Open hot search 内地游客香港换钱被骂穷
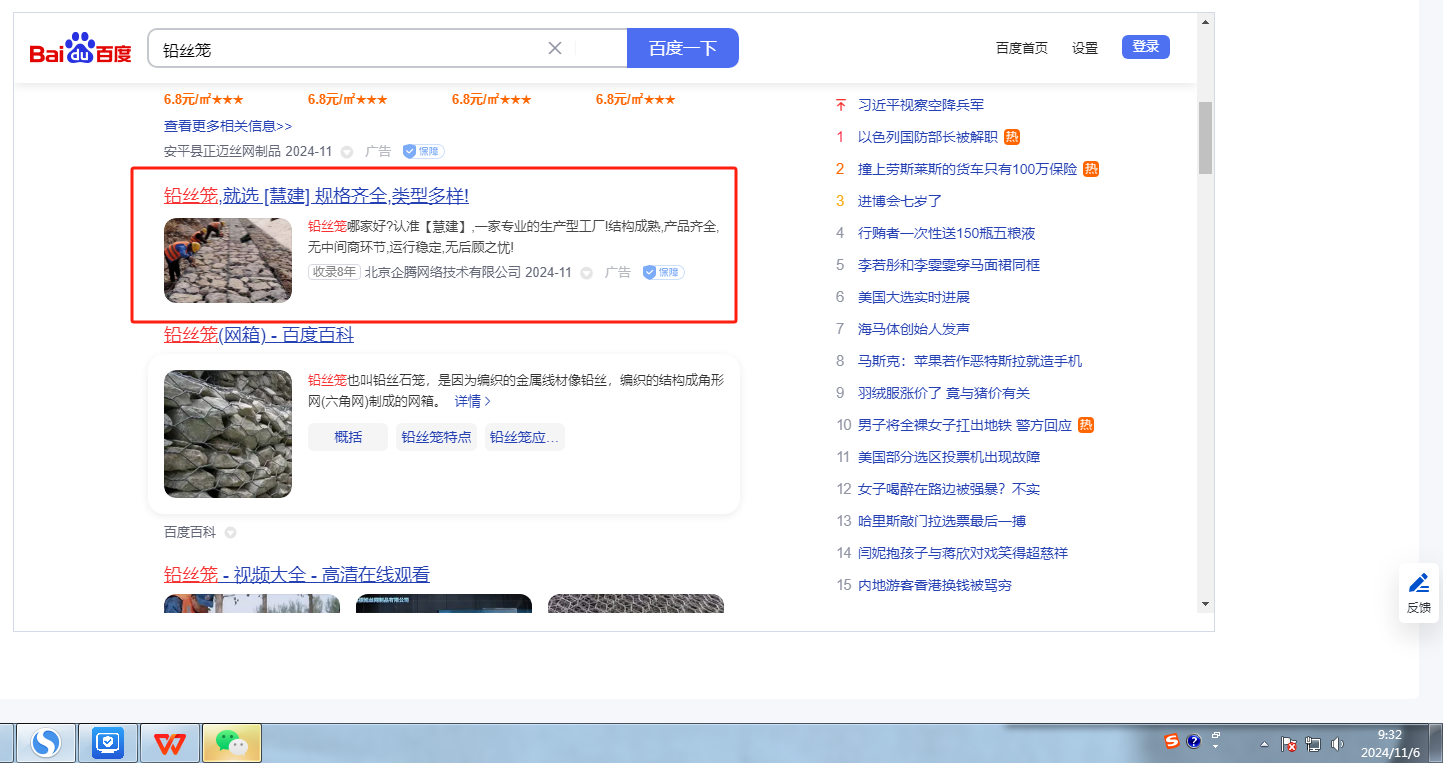The image size is (1443, 763). [935, 585]
